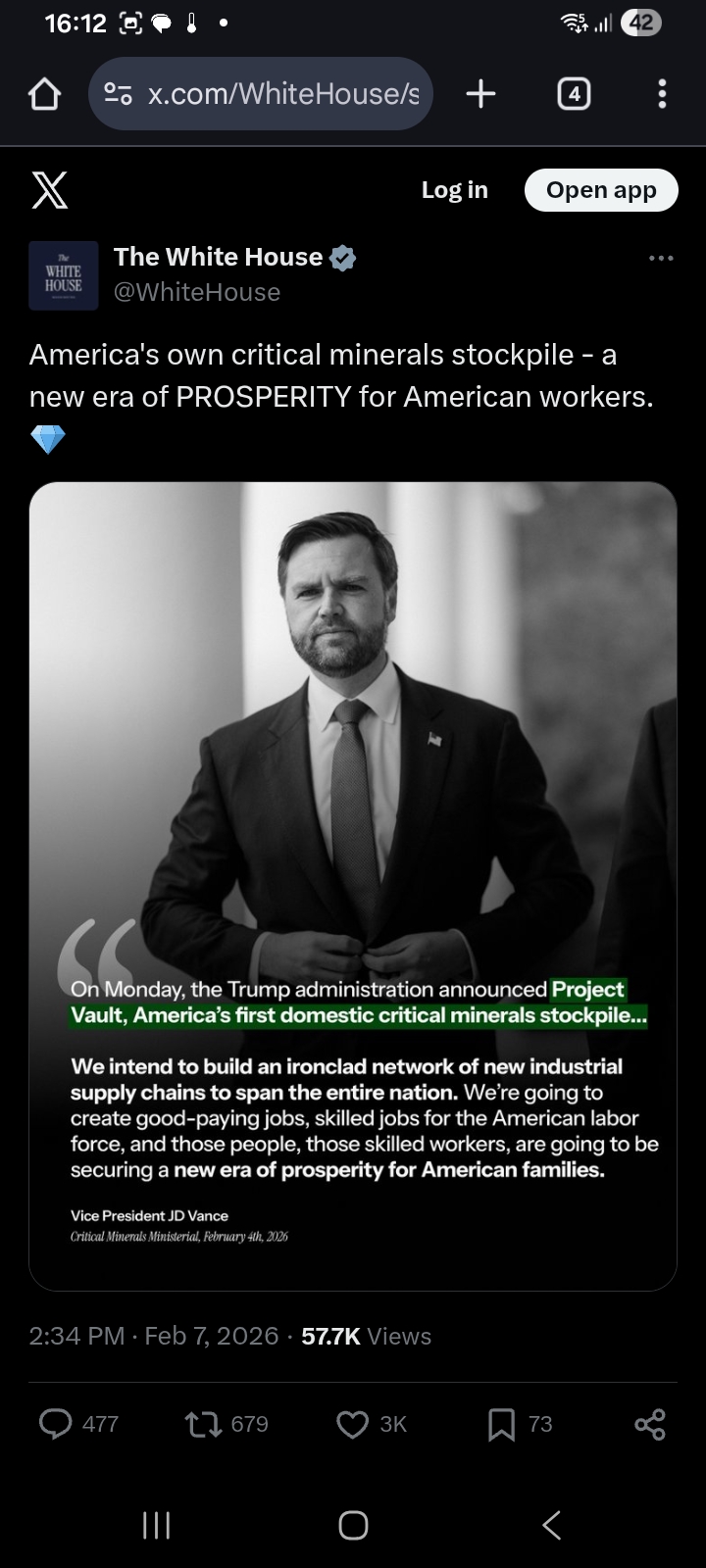Tap the Android back navigation button
The width and height of the screenshot is (706, 1568).
552,1525
